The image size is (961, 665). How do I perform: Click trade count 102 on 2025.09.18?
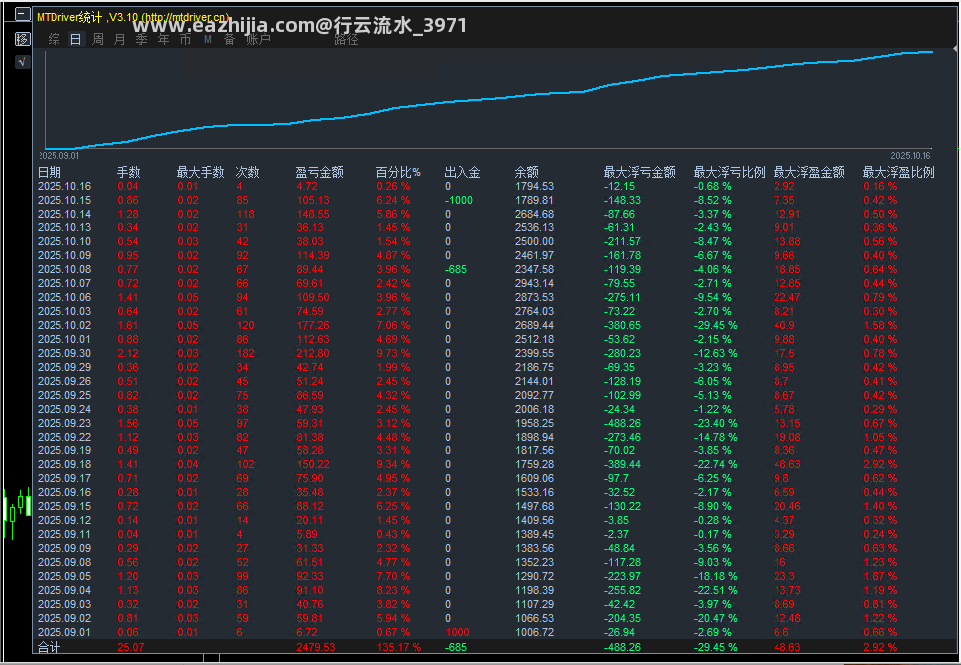[245, 465]
